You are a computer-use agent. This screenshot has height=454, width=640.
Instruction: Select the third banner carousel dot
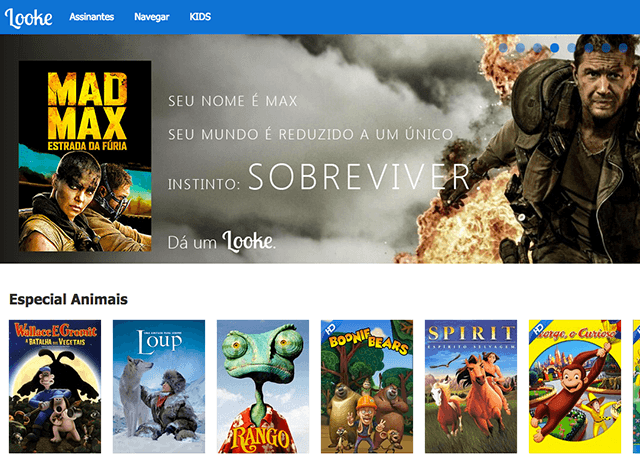(538, 48)
